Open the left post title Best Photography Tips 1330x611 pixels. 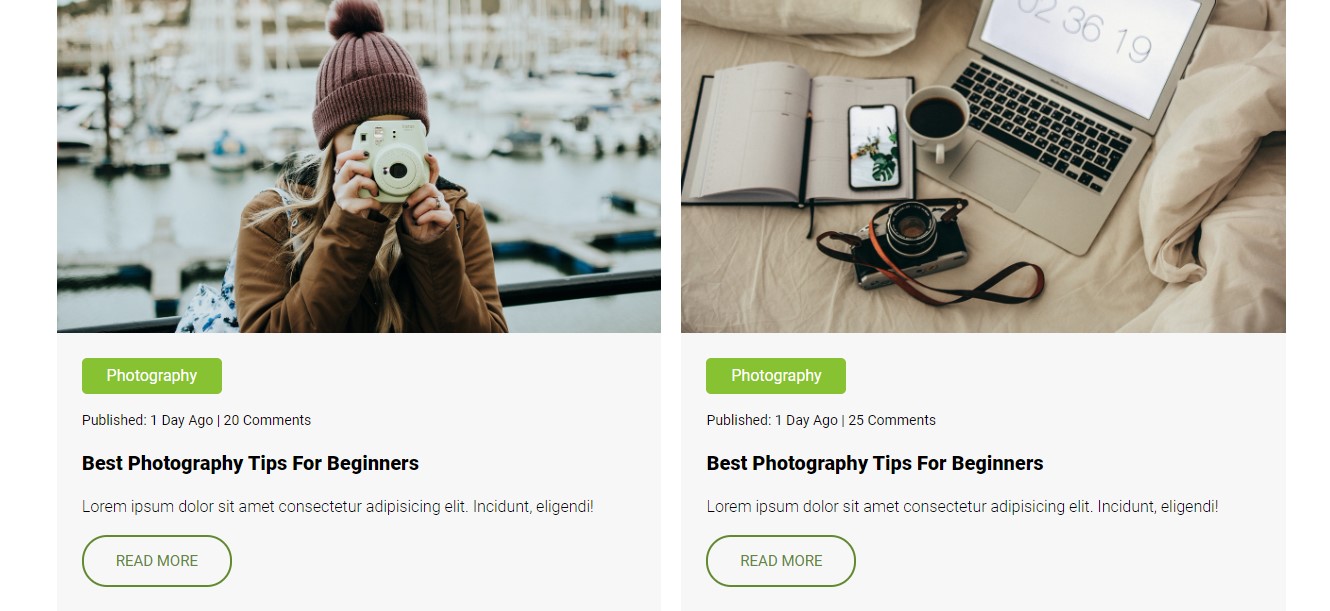250,463
